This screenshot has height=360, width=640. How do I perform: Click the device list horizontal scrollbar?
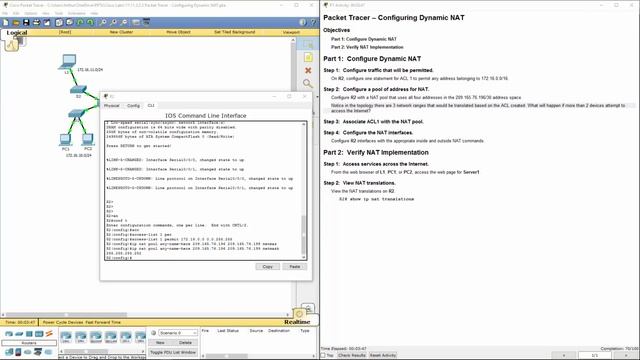tap(102, 351)
